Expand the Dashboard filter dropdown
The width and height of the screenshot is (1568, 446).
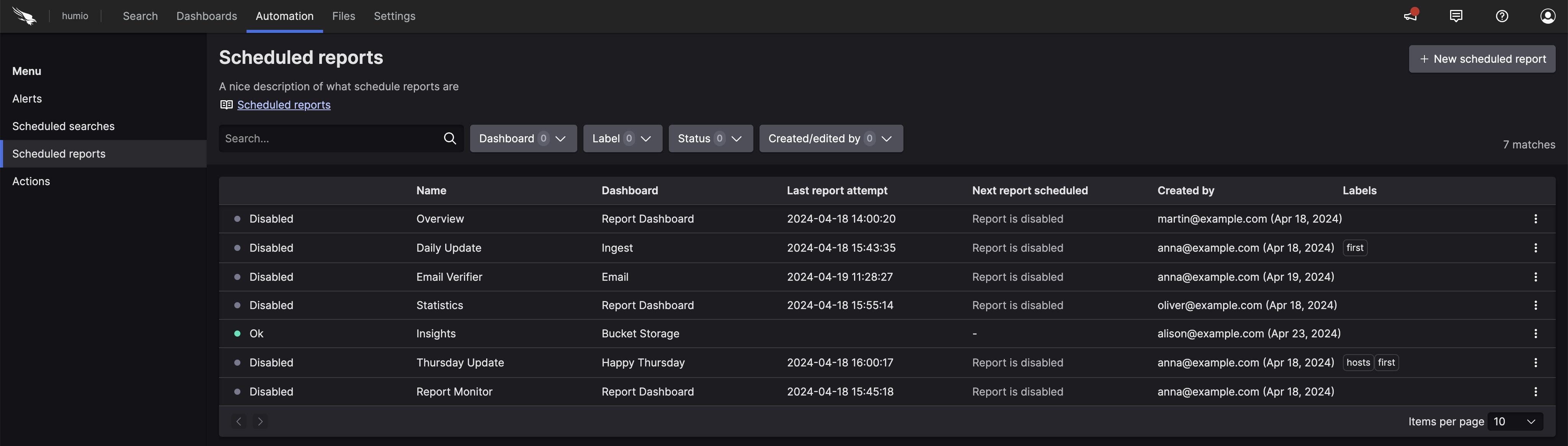click(523, 139)
